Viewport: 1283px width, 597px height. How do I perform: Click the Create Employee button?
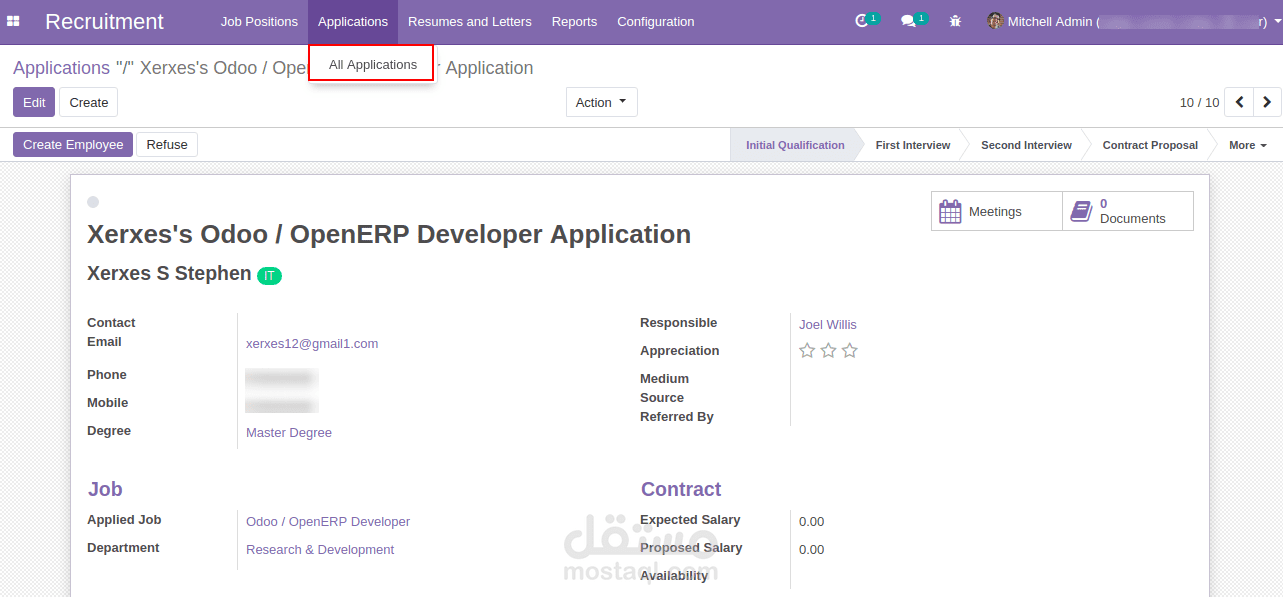(73, 145)
